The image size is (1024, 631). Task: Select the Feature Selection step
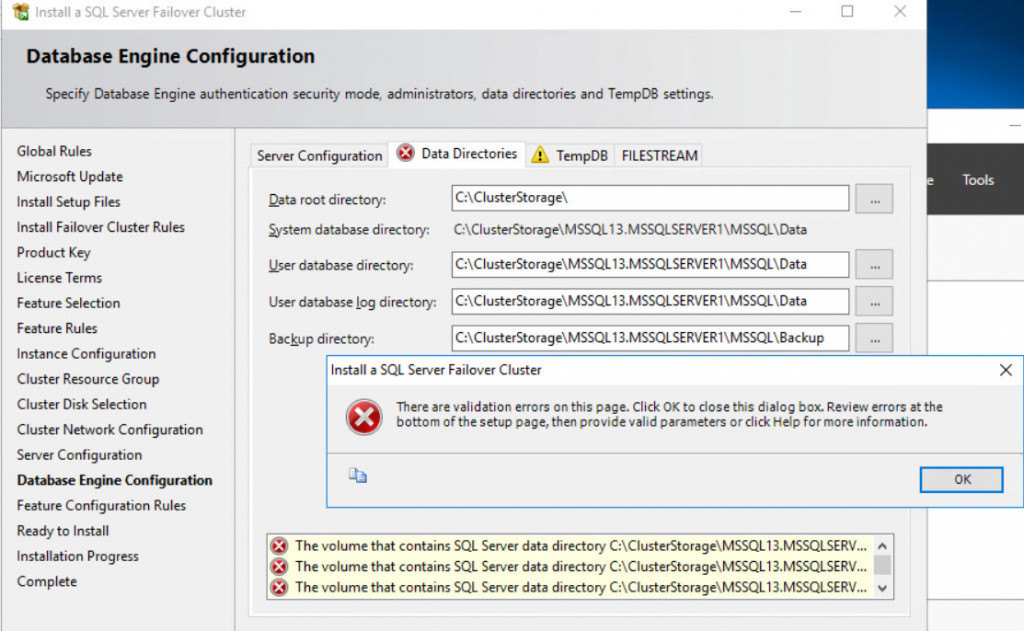tap(69, 303)
